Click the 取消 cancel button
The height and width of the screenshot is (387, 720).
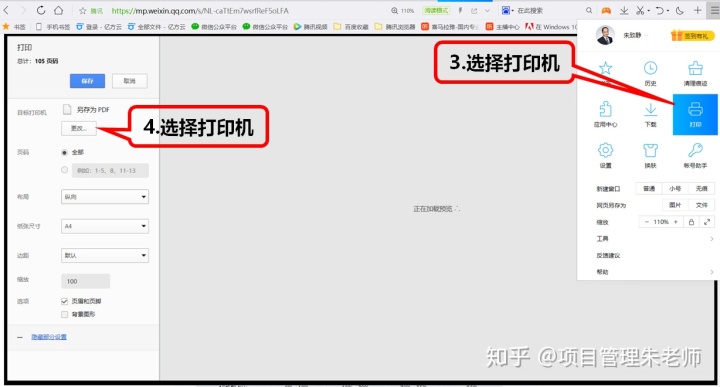[129, 81]
